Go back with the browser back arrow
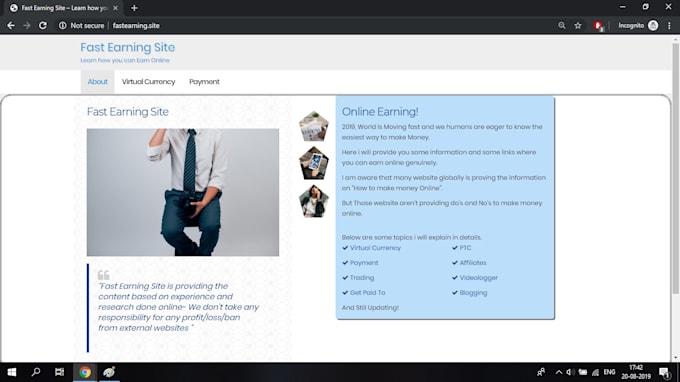This screenshot has width=680, height=382. 11,26
